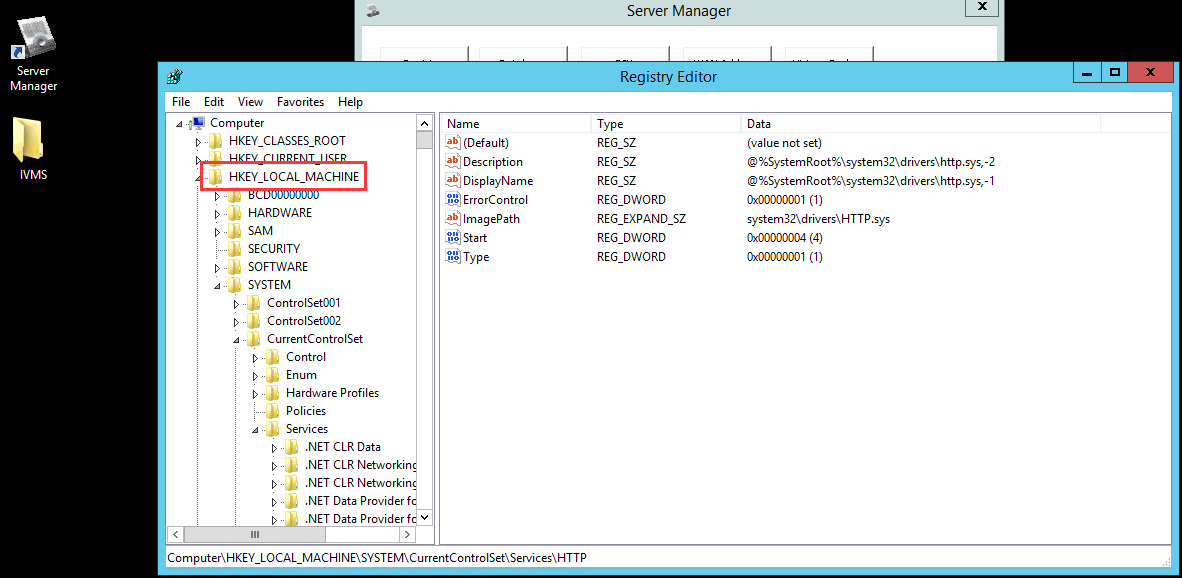Click the '0x00000004 (4)' Start data value

tap(785, 237)
